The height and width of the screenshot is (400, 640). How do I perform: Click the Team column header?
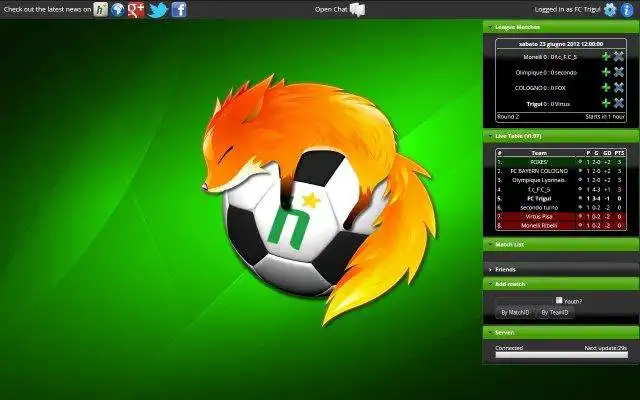click(x=539, y=153)
